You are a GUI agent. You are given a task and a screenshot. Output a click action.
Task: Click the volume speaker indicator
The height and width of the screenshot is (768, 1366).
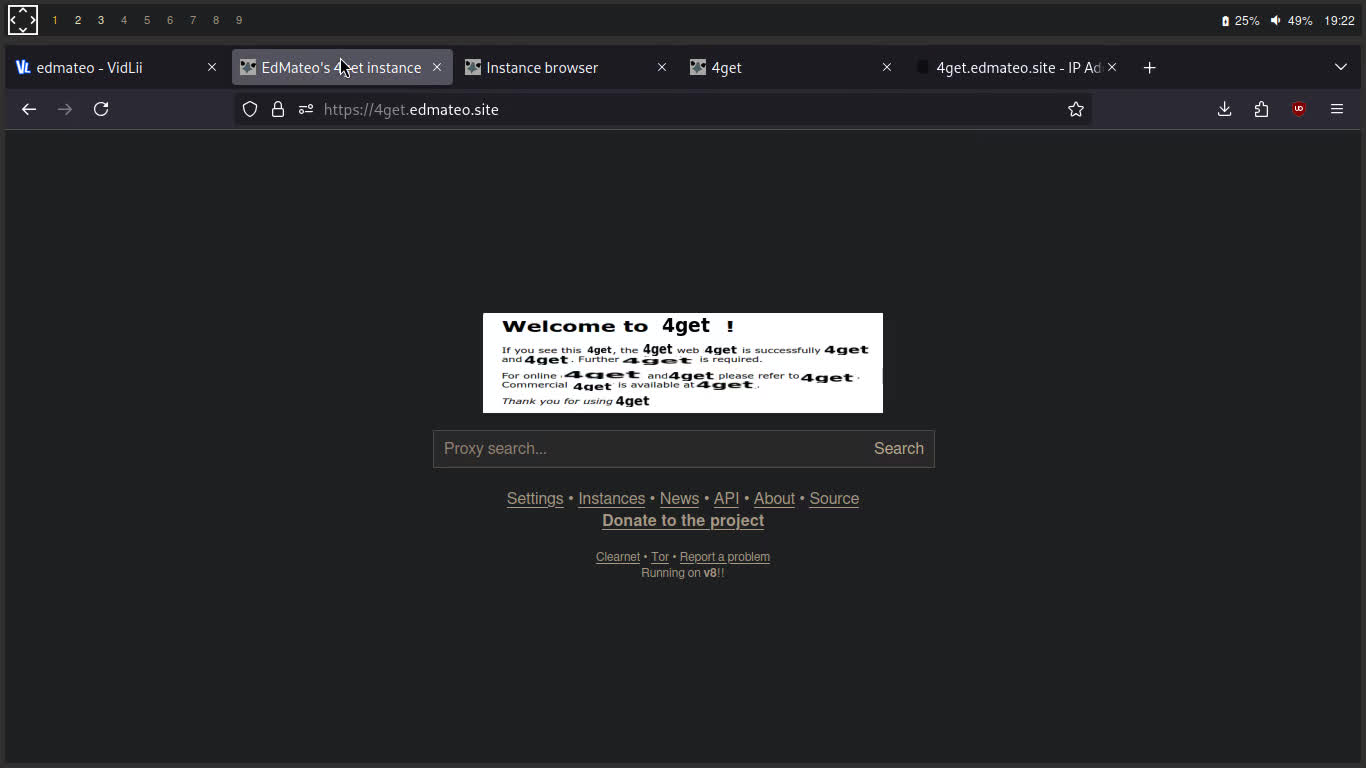pyautogui.click(x=1291, y=20)
